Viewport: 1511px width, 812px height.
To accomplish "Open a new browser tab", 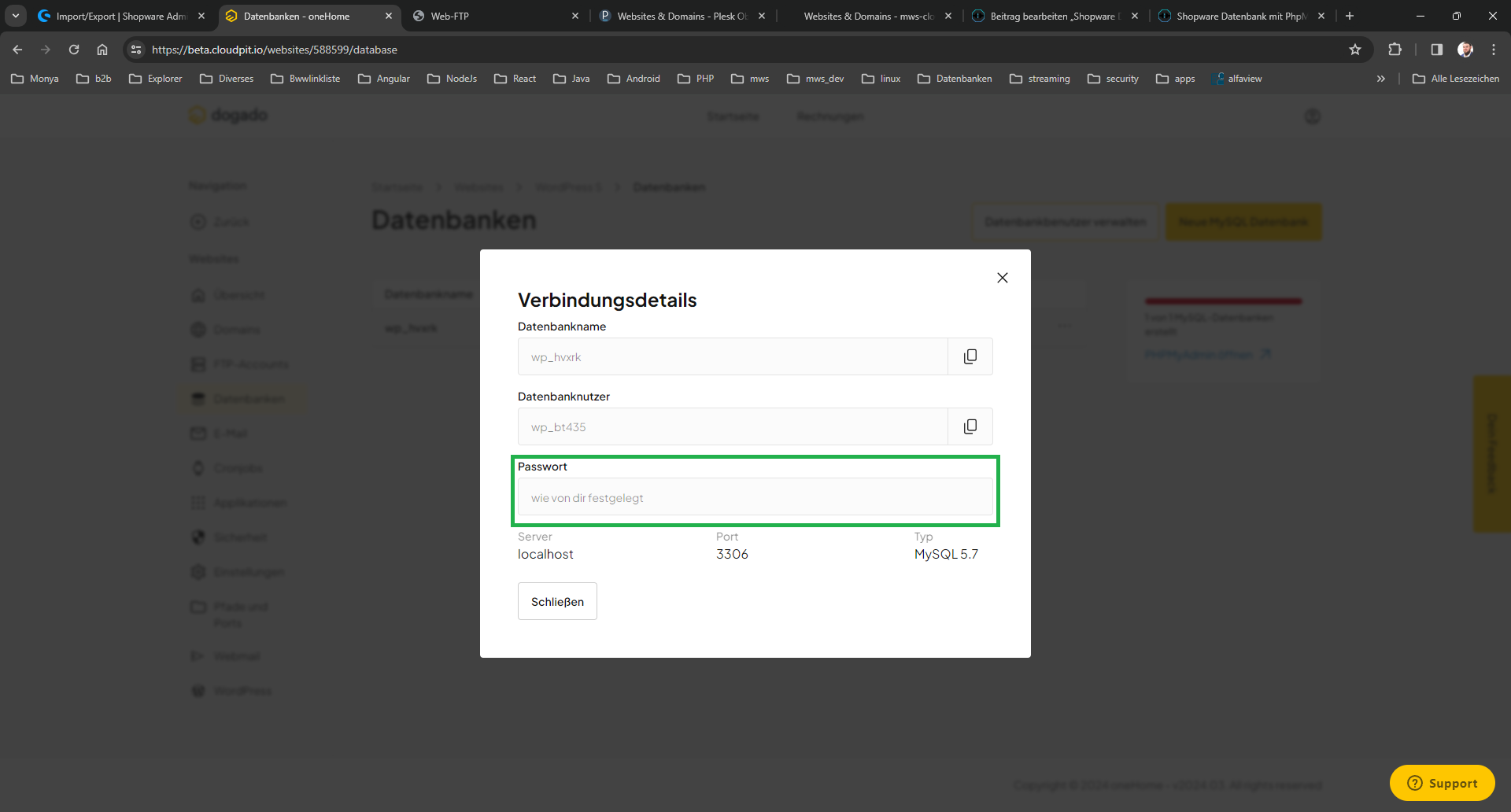I will click(1350, 16).
